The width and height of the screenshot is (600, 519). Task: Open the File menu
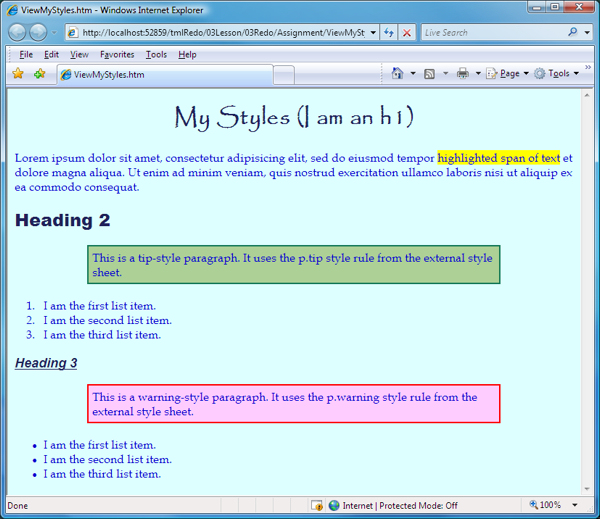click(x=26, y=55)
